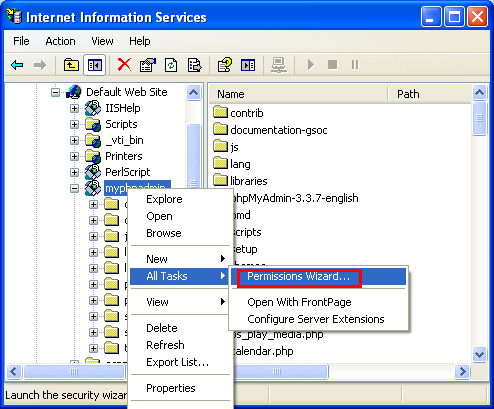Click the contrib folder icon in list
Image resolution: width=494 pixels, height=409 pixels.
pos(220,112)
